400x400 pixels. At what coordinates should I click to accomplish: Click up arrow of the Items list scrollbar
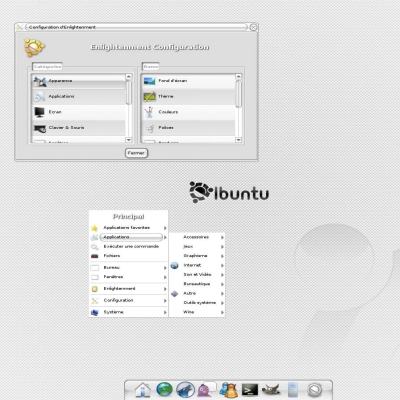238,77
